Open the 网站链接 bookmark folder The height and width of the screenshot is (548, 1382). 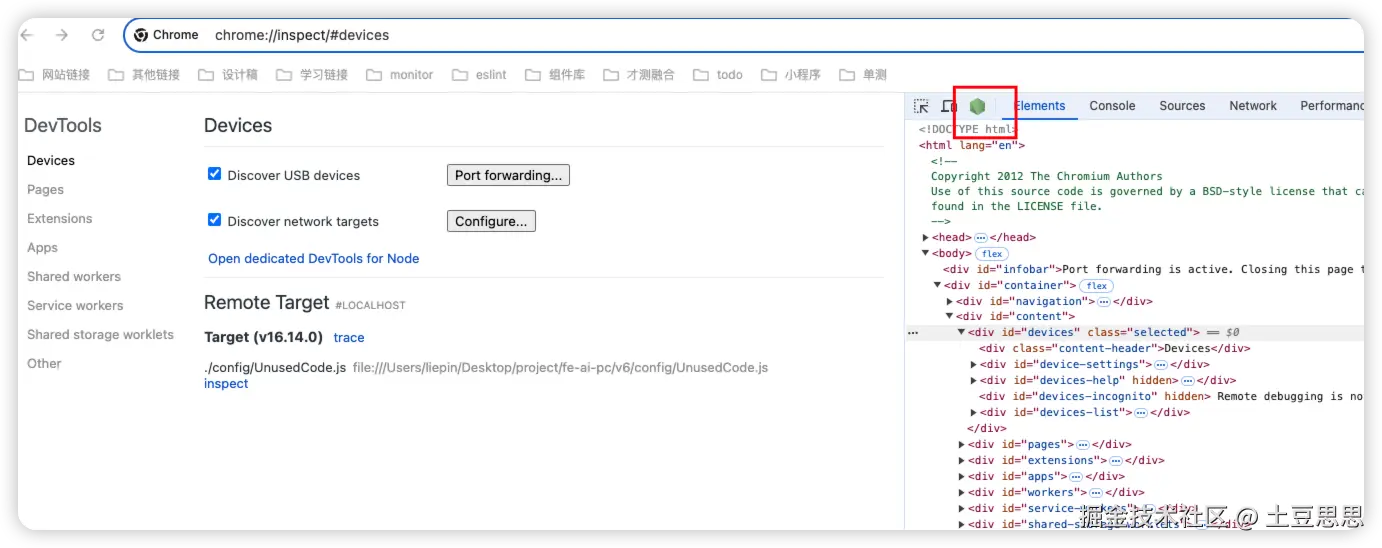[55, 75]
